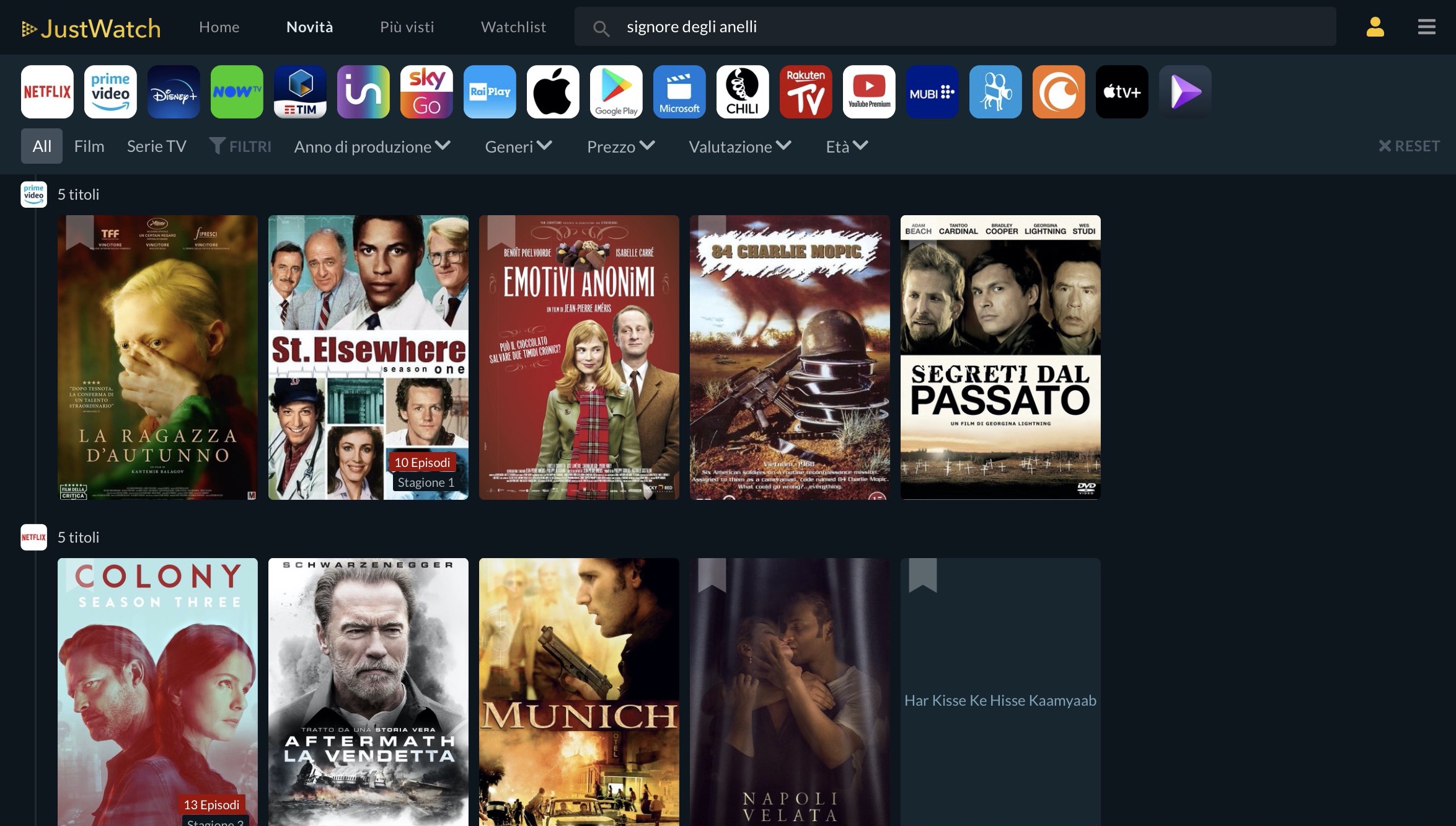
Task: Open the user account profile icon
Action: pos(1375,27)
